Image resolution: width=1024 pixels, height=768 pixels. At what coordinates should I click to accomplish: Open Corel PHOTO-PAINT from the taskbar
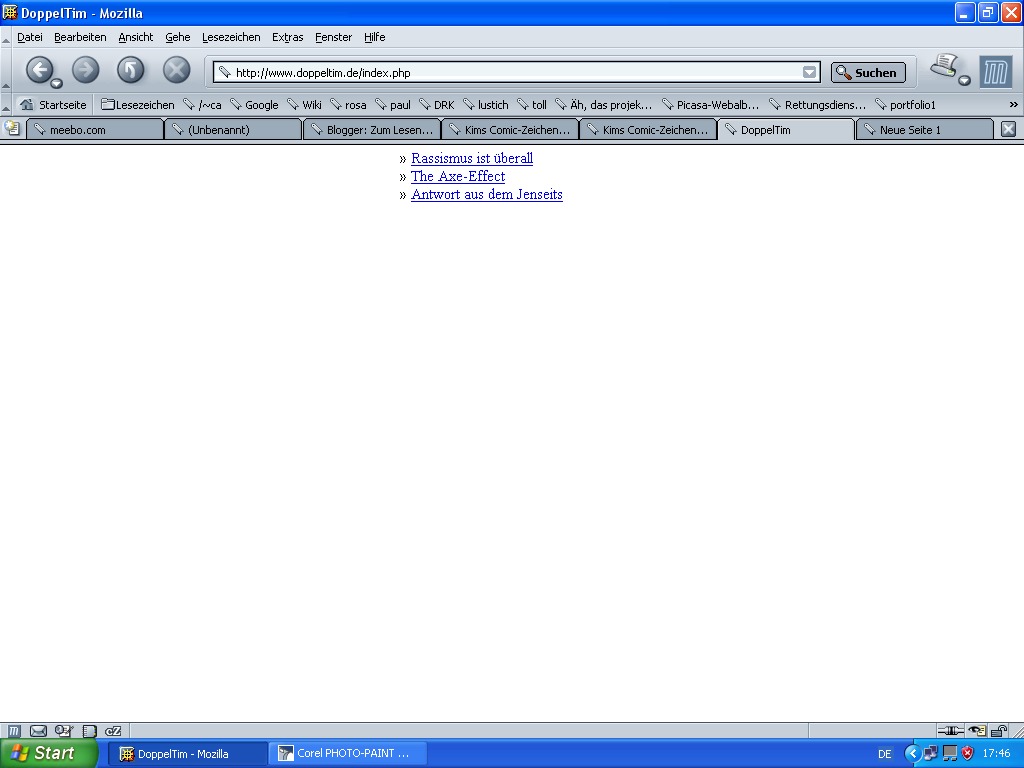click(348, 753)
